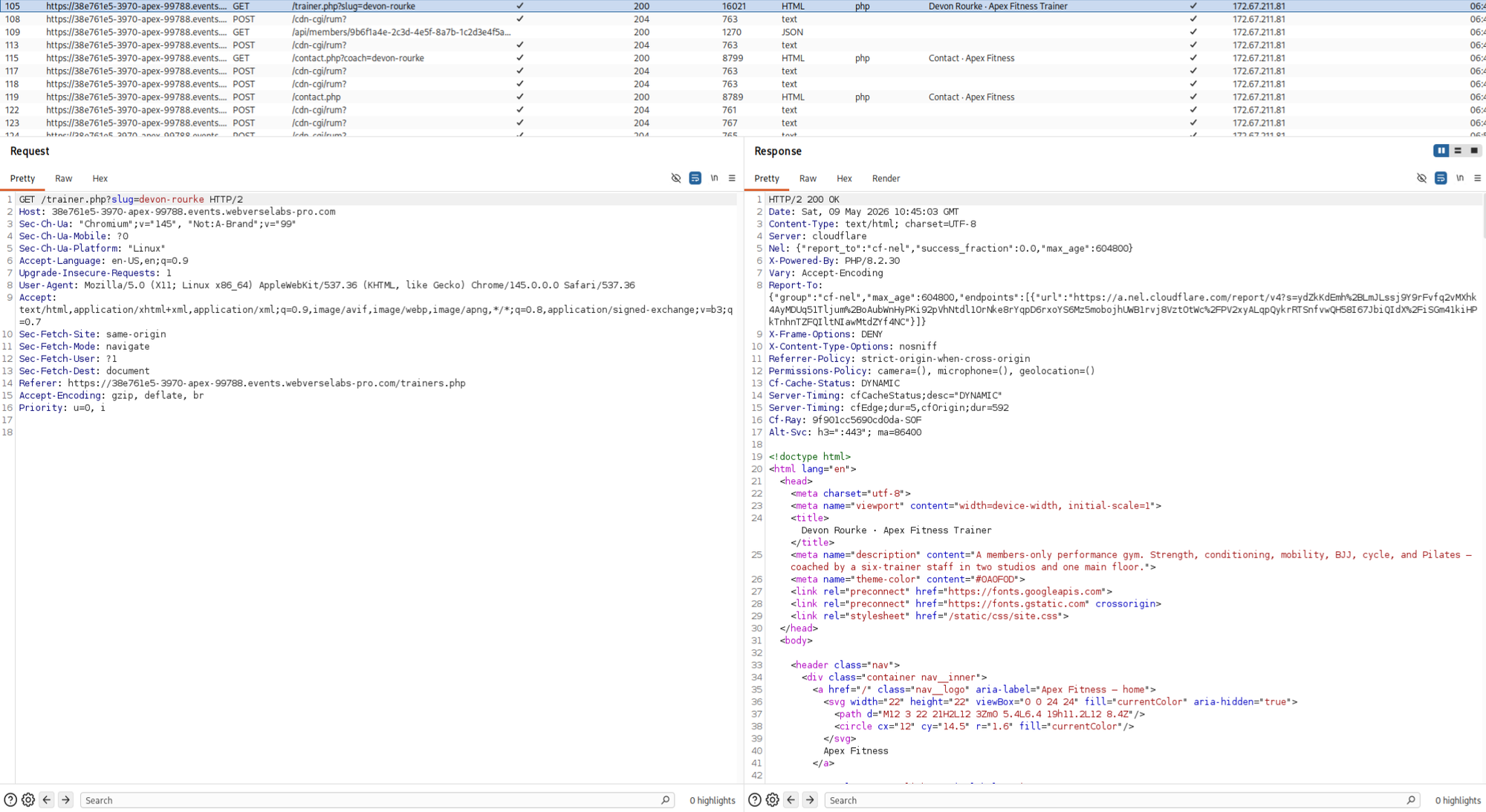The height and width of the screenshot is (812, 1486).
Task: Toggle line wrap icon in Response pane
Action: click(x=1441, y=178)
